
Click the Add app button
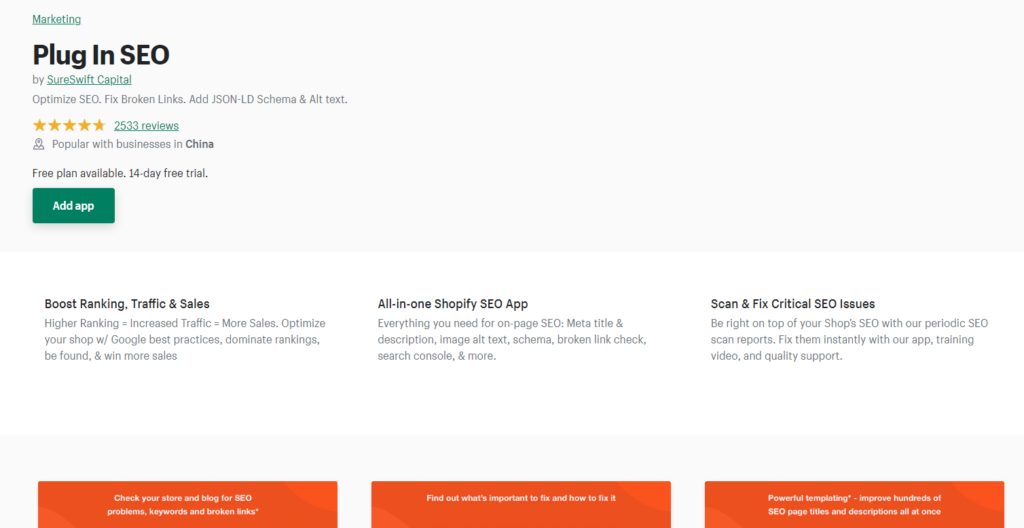click(74, 206)
